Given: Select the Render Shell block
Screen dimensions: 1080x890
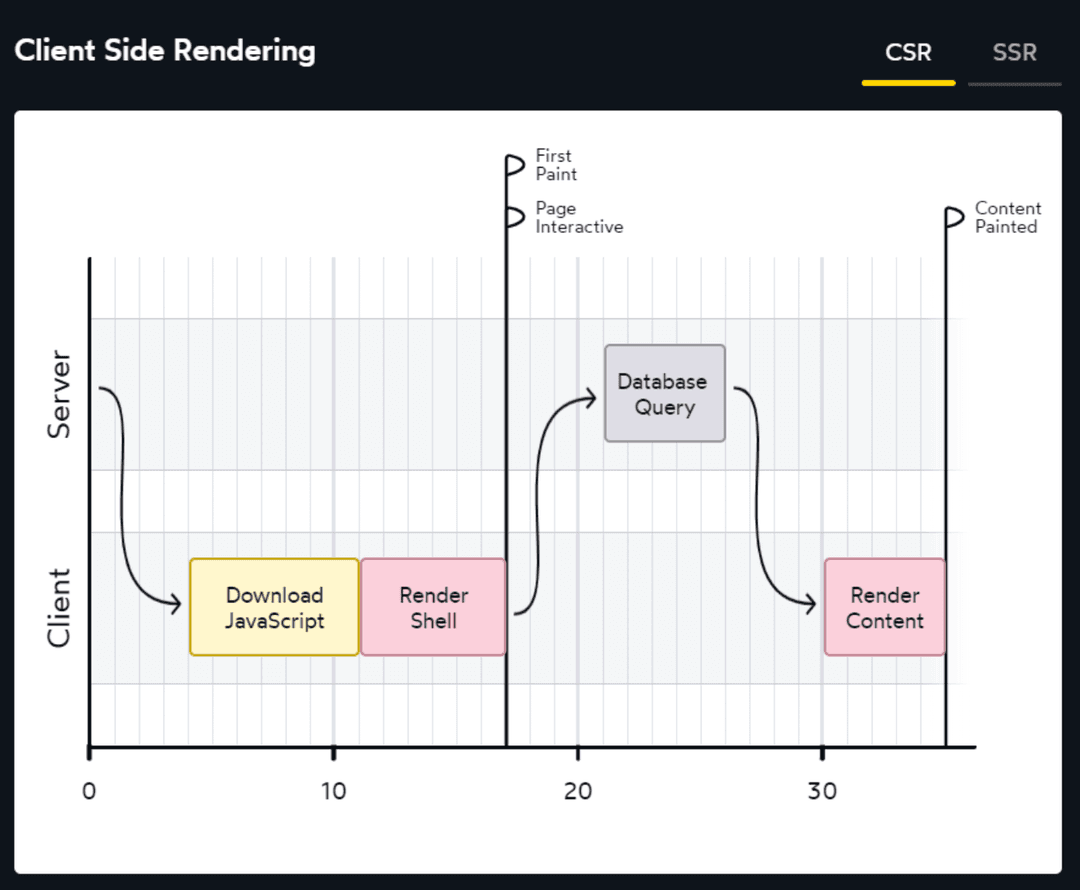Looking at the screenshot, I should pyautogui.click(x=433, y=607).
